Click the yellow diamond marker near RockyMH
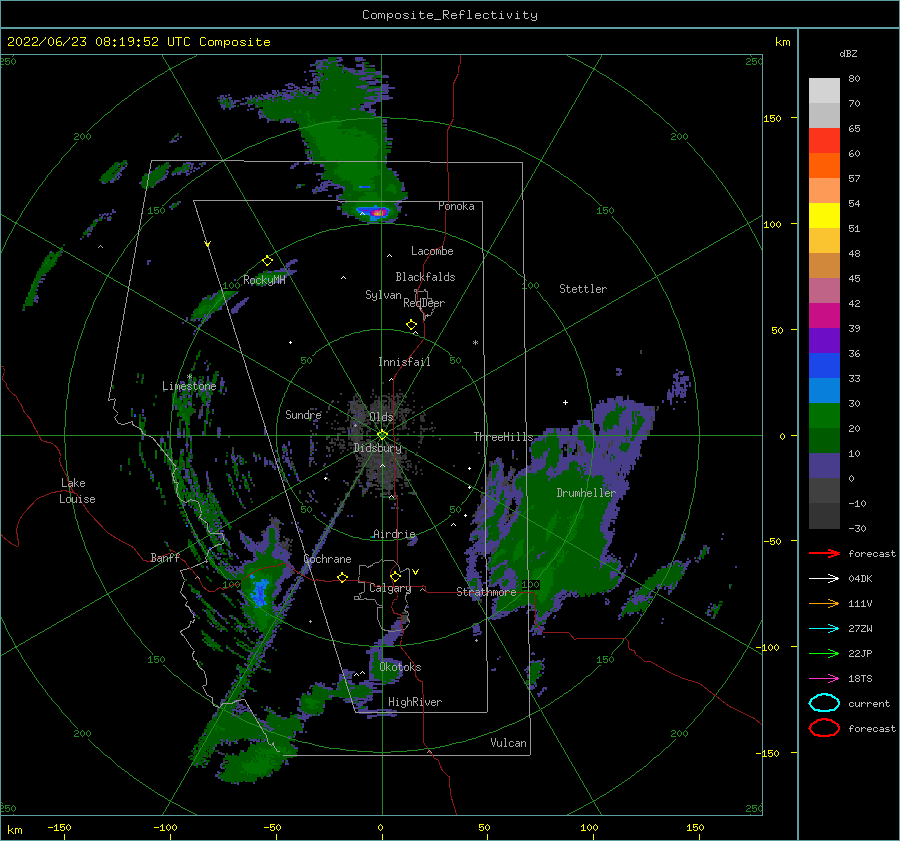Screen dimensions: 900x841 [x=267, y=261]
